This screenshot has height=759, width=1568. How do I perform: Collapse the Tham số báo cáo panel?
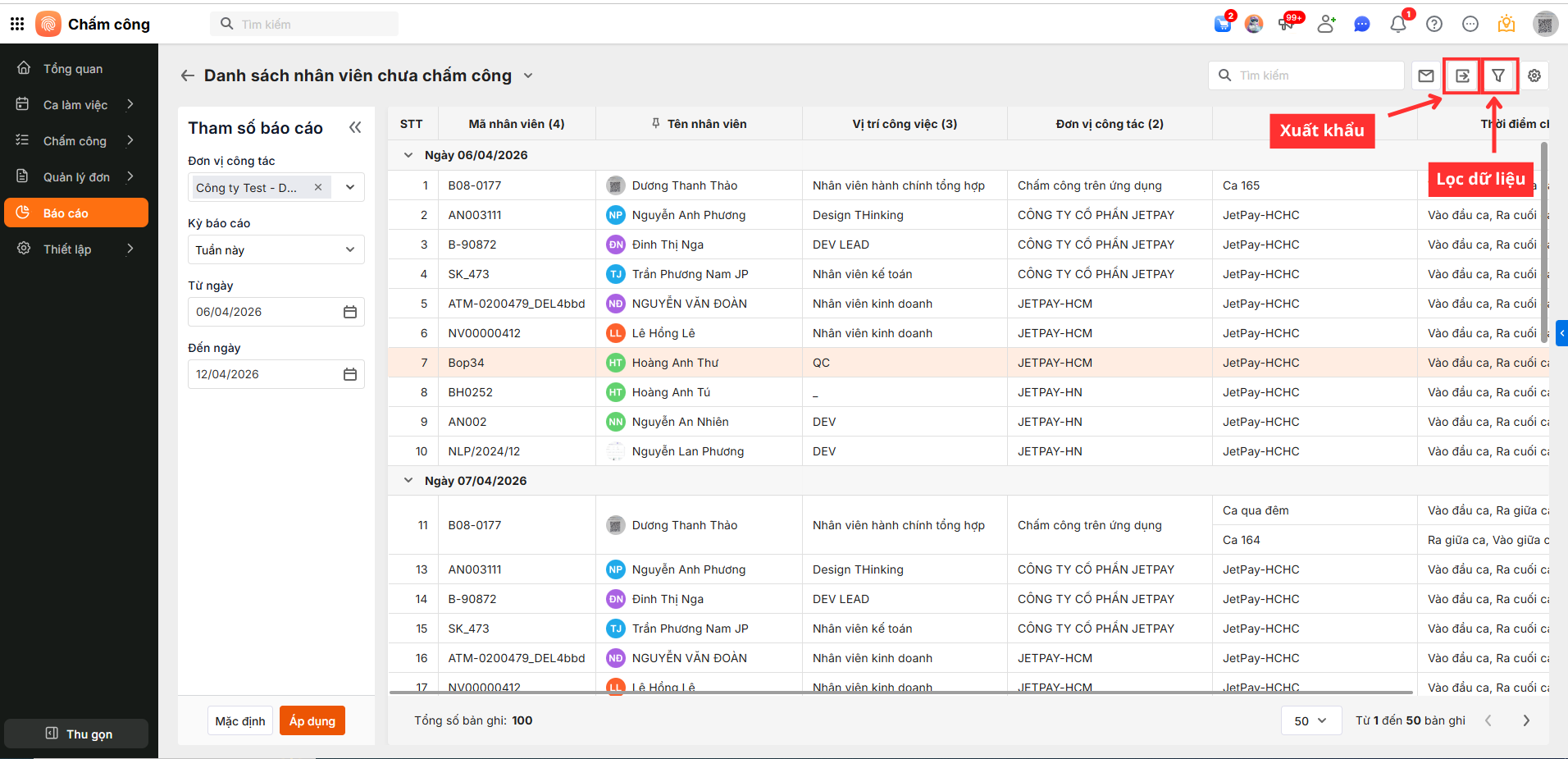(x=355, y=127)
